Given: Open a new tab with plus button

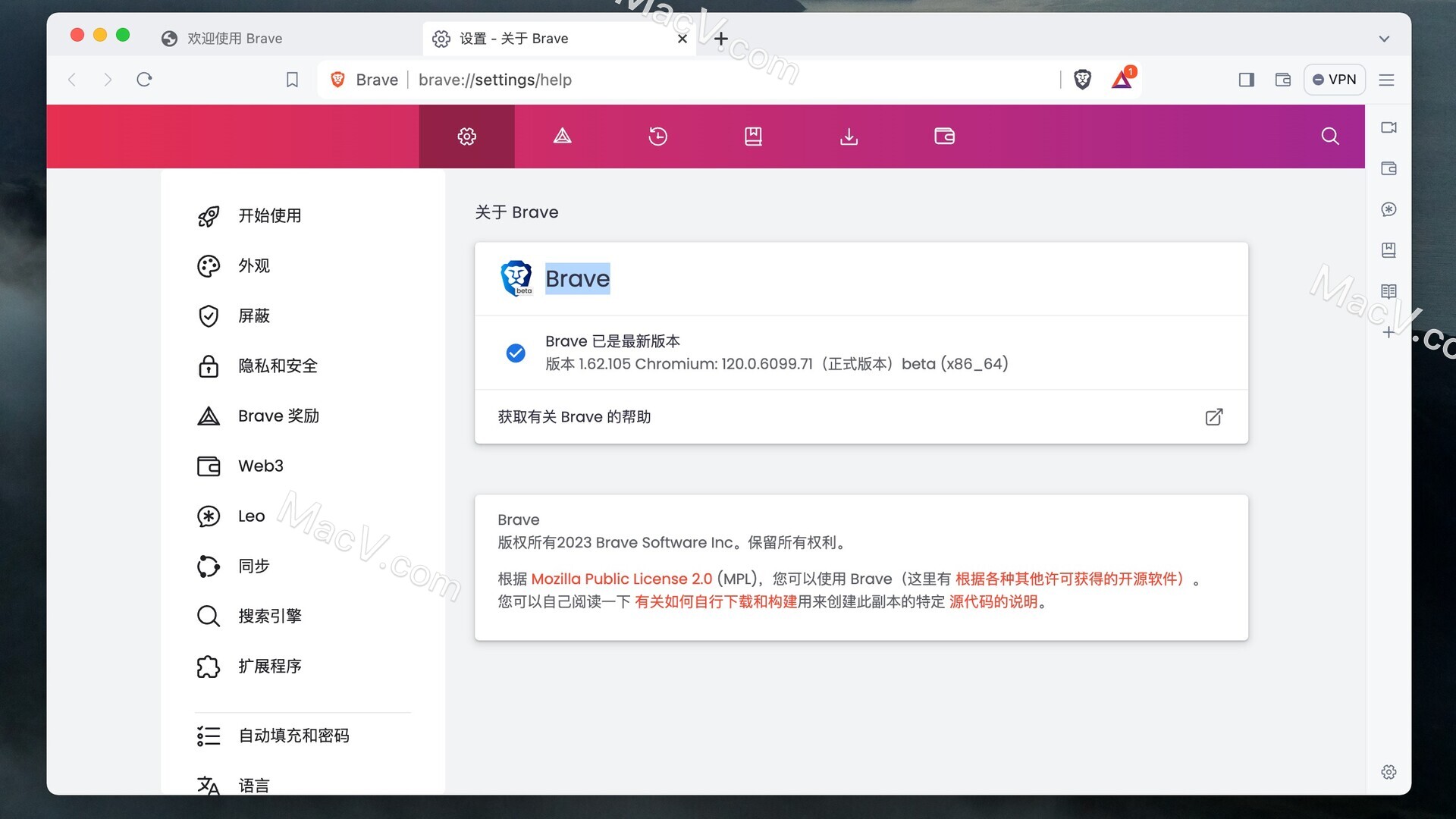Looking at the screenshot, I should pos(720,38).
